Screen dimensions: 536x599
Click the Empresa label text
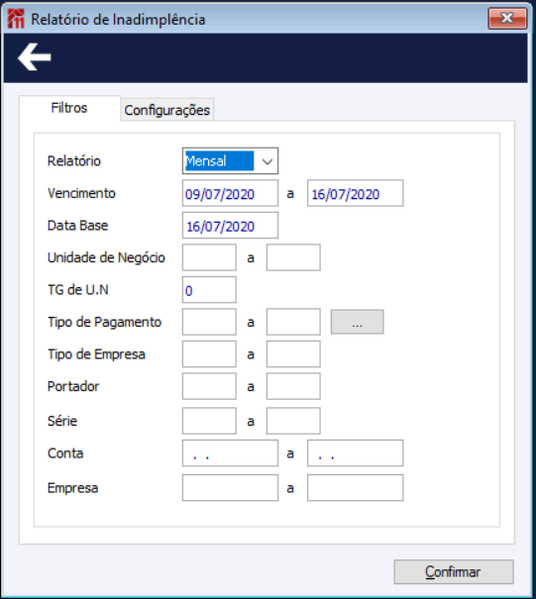coord(73,488)
